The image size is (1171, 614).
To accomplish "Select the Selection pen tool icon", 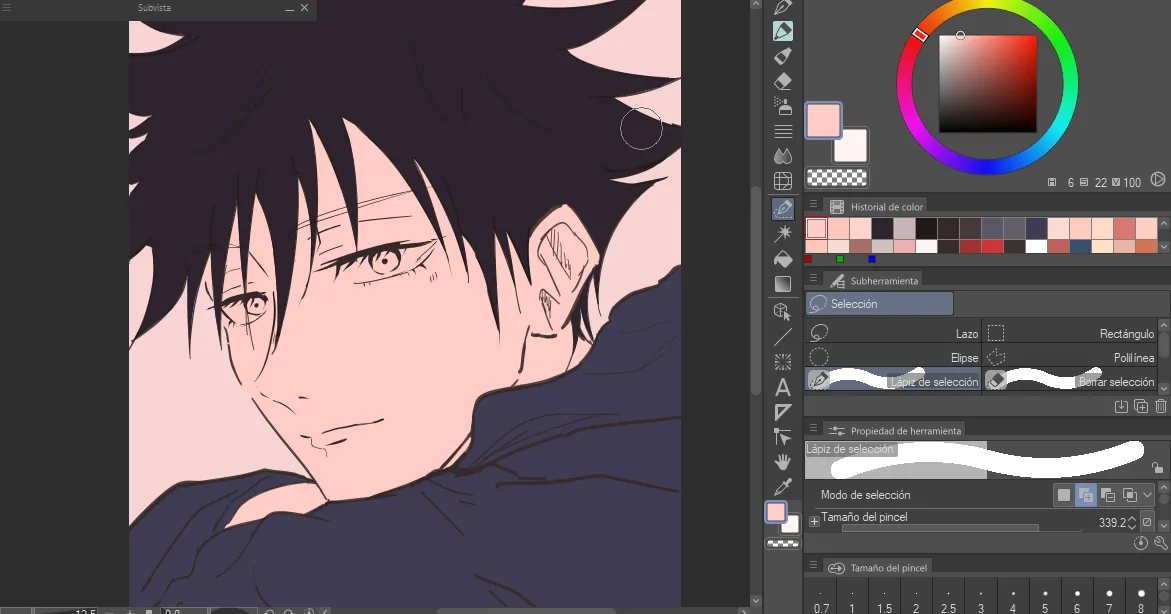I will point(783,209).
